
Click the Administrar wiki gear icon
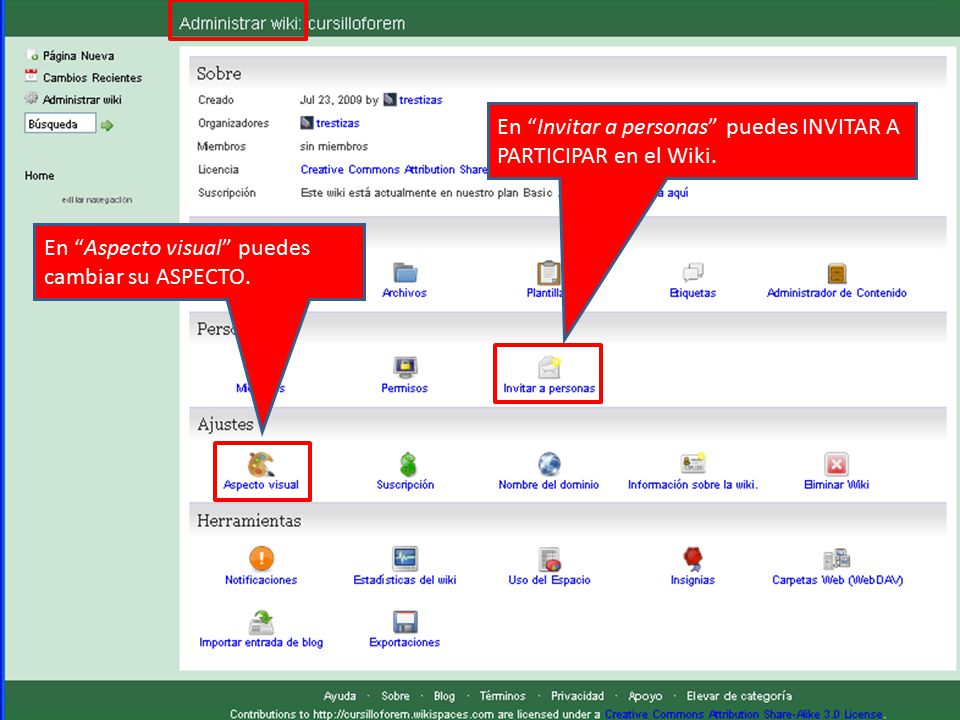click(x=31, y=98)
